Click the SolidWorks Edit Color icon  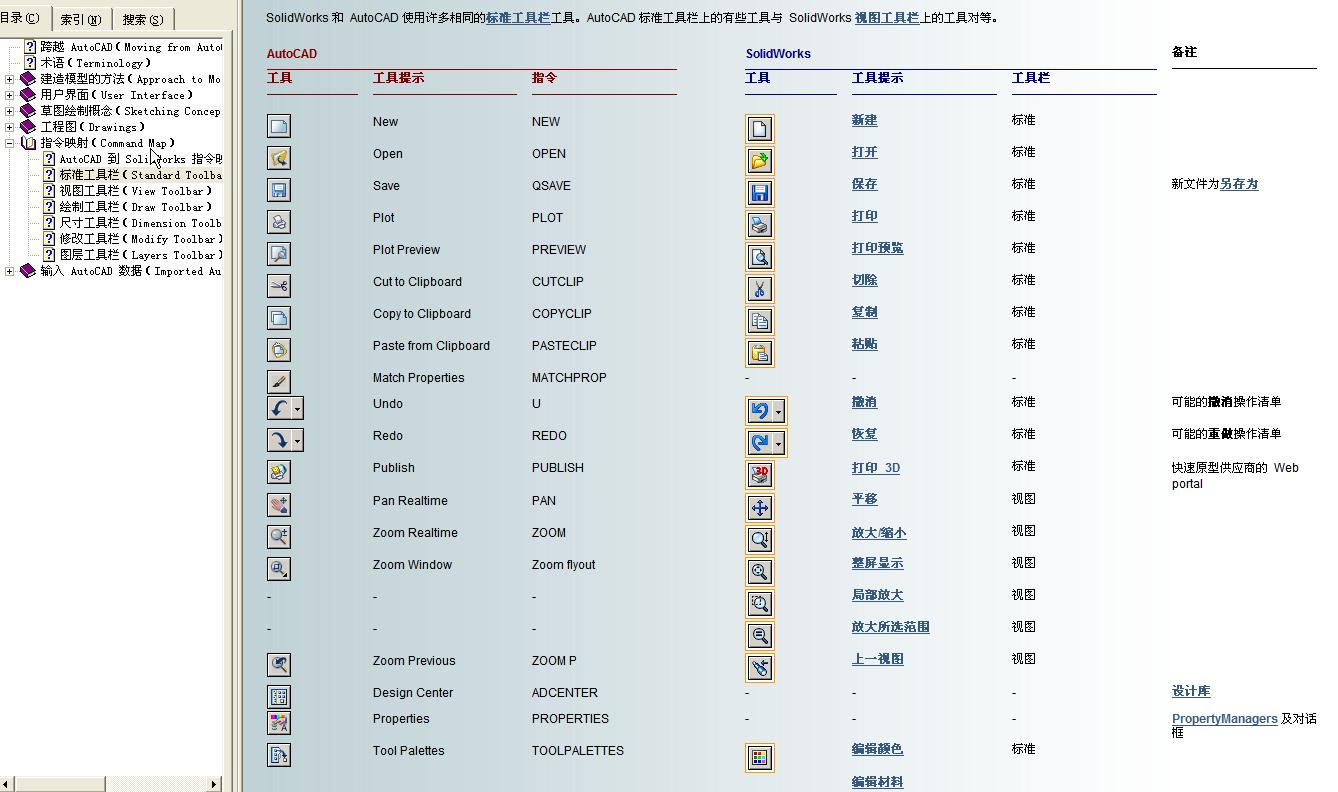(x=760, y=757)
